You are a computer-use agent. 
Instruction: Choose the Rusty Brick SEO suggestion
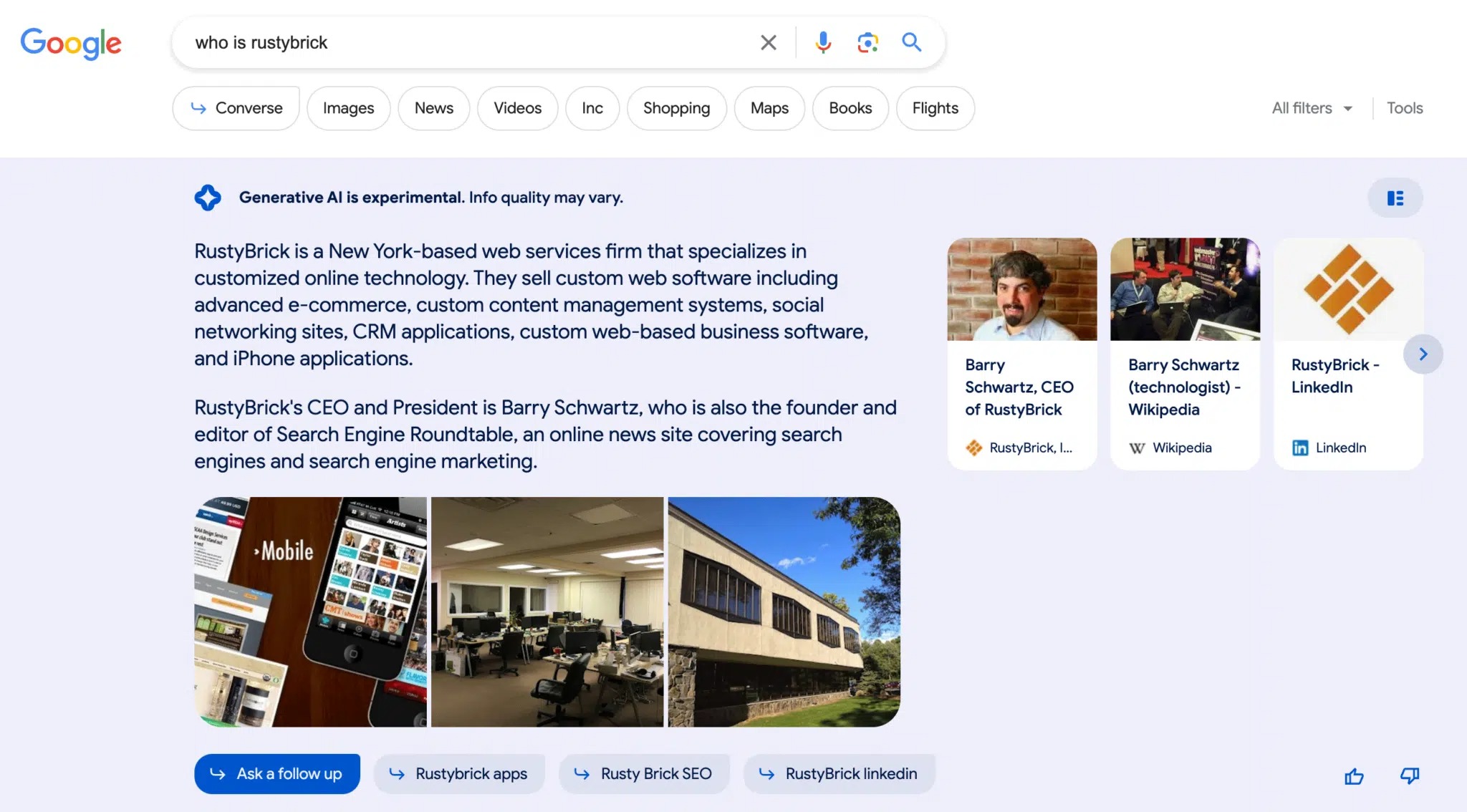pos(643,774)
